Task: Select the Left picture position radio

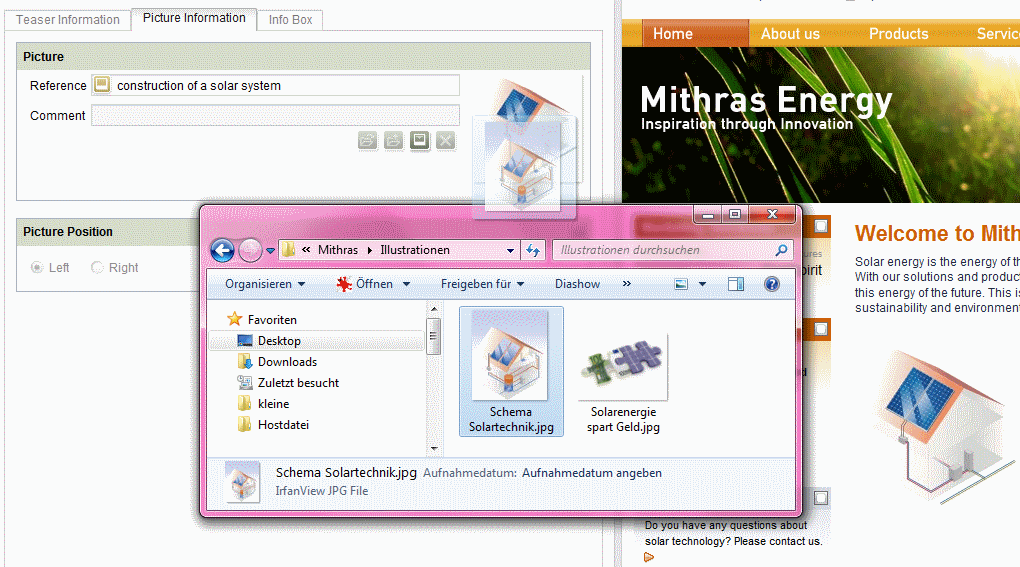Action: click(37, 267)
